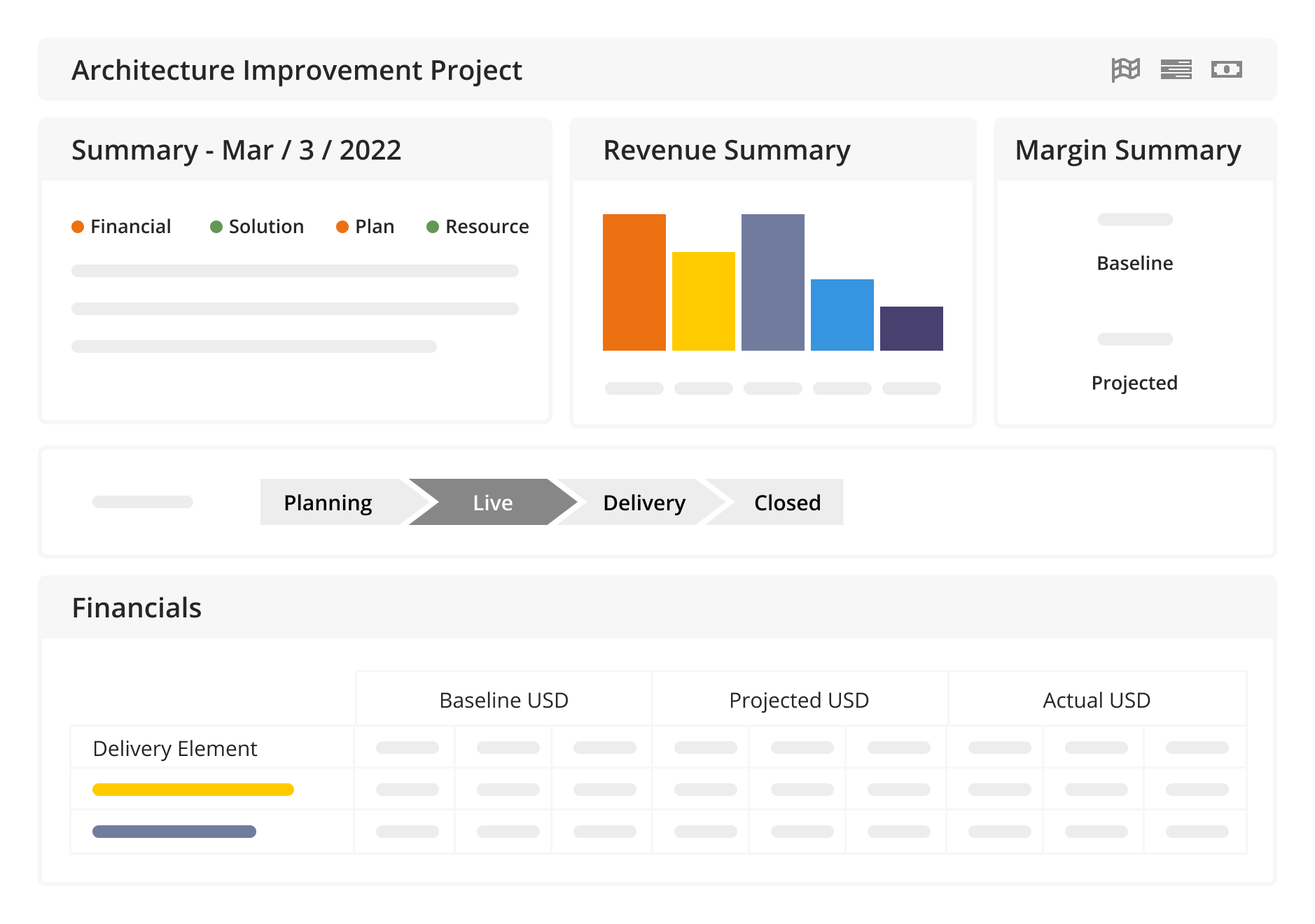Select the orange bar in Revenue Summary

[x=634, y=281]
